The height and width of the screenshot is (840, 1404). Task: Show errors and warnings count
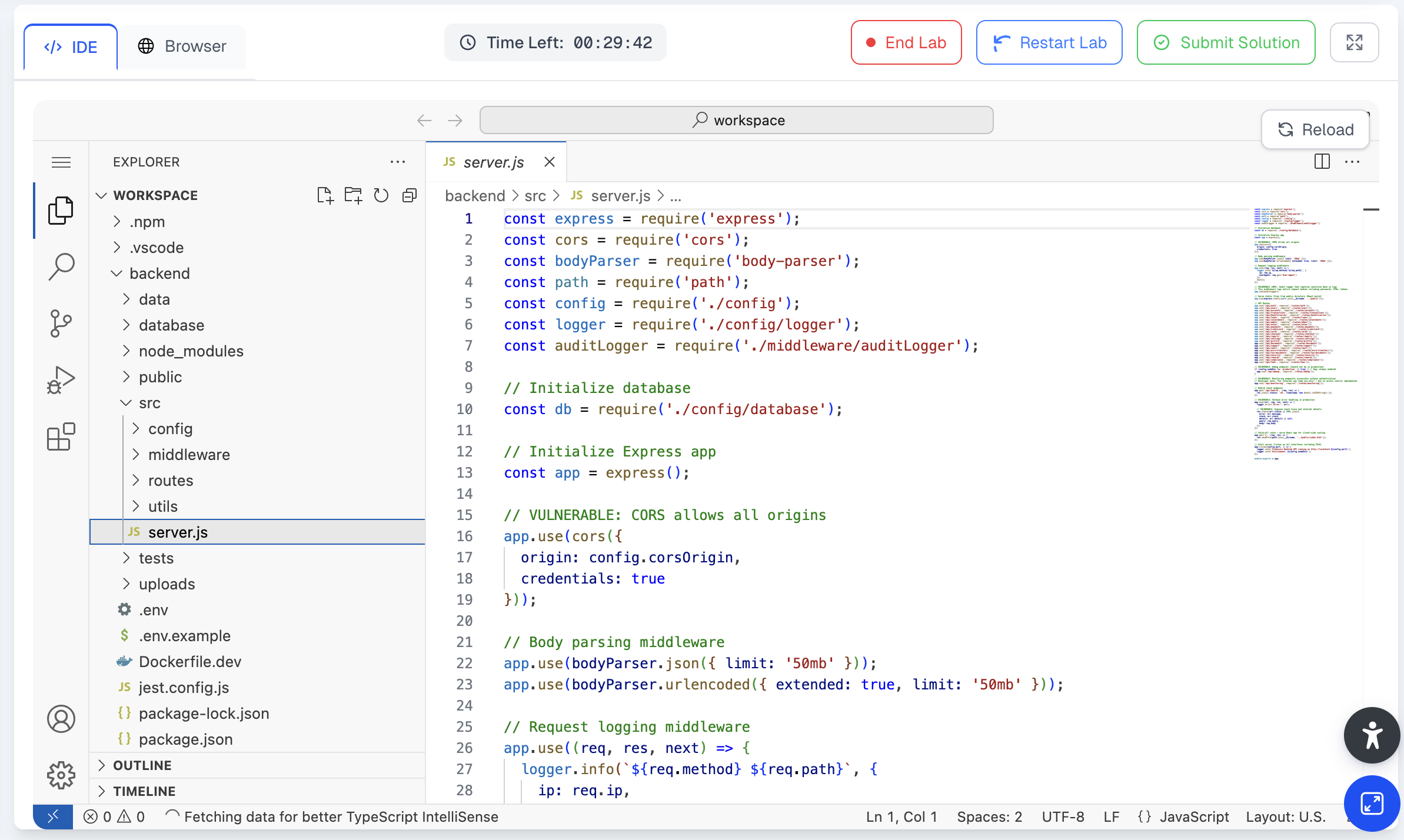tap(114, 816)
